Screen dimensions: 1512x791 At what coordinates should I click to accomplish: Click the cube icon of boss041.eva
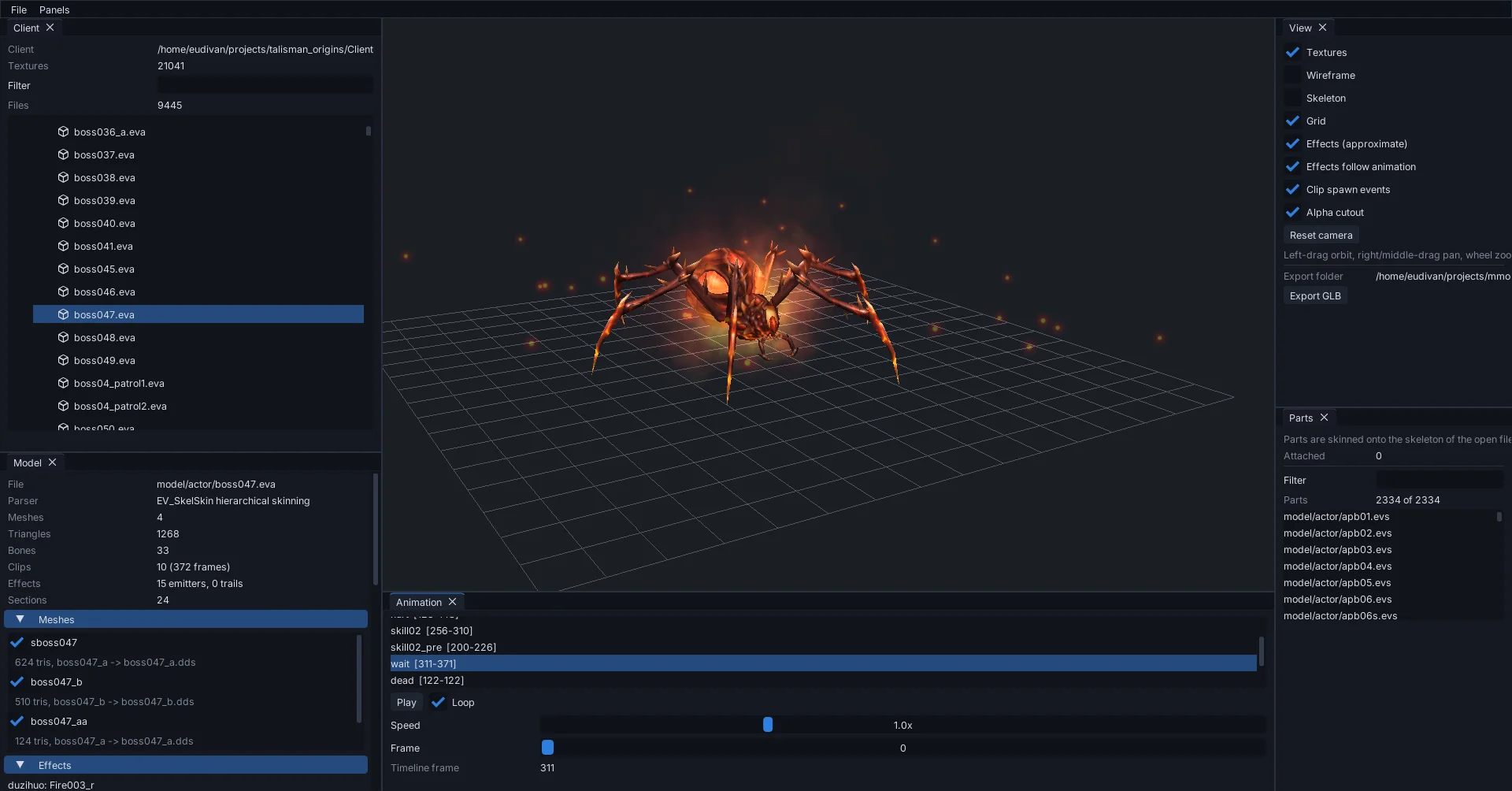(63, 246)
